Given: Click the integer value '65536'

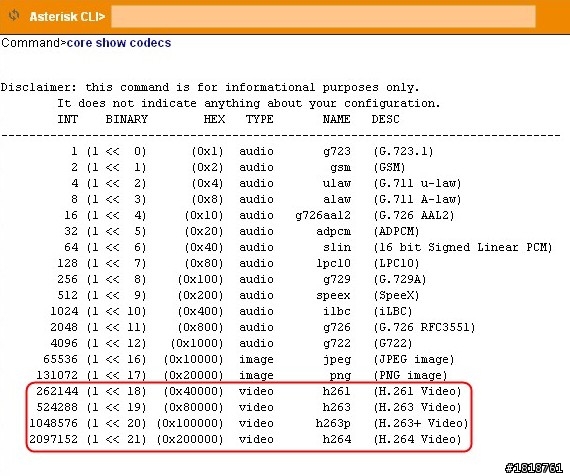Looking at the screenshot, I should click(61, 359).
